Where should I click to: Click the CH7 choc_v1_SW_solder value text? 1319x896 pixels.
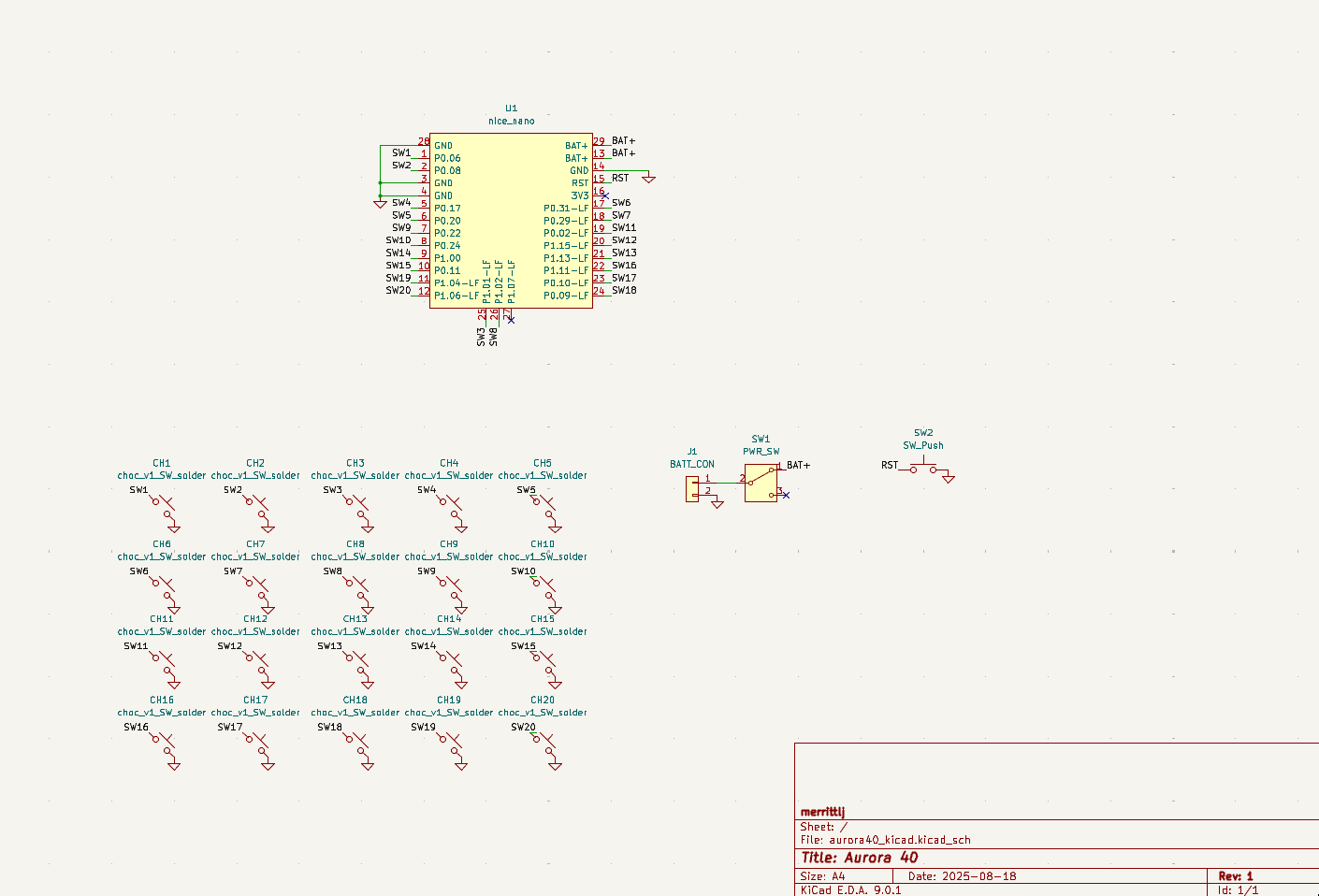(255, 556)
